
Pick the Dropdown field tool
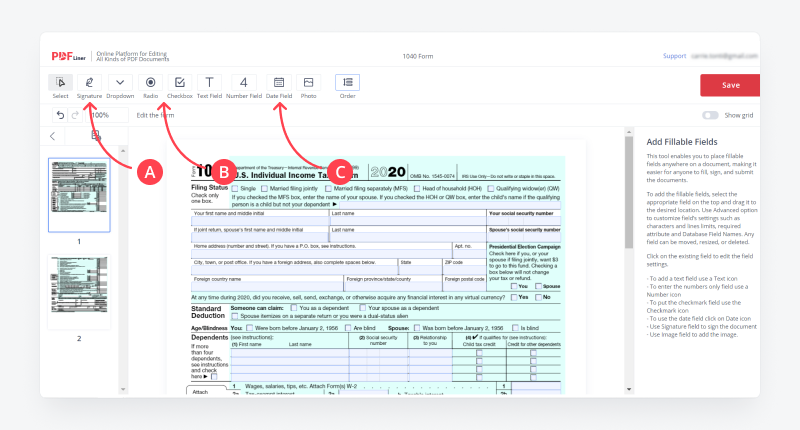(120, 83)
